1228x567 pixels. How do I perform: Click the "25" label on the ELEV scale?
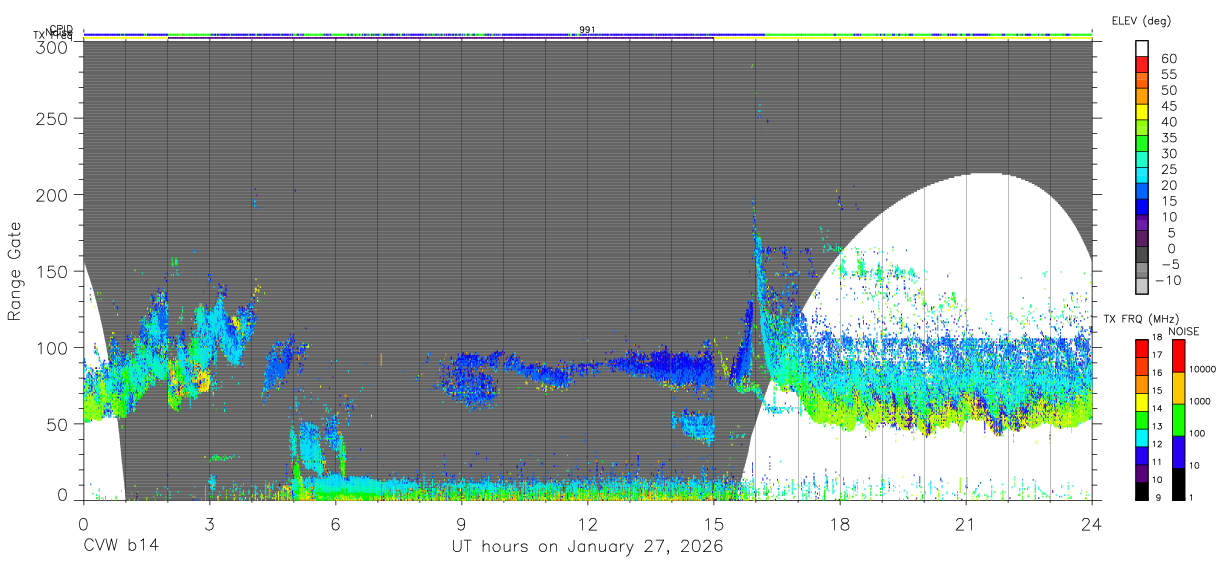click(x=1168, y=170)
